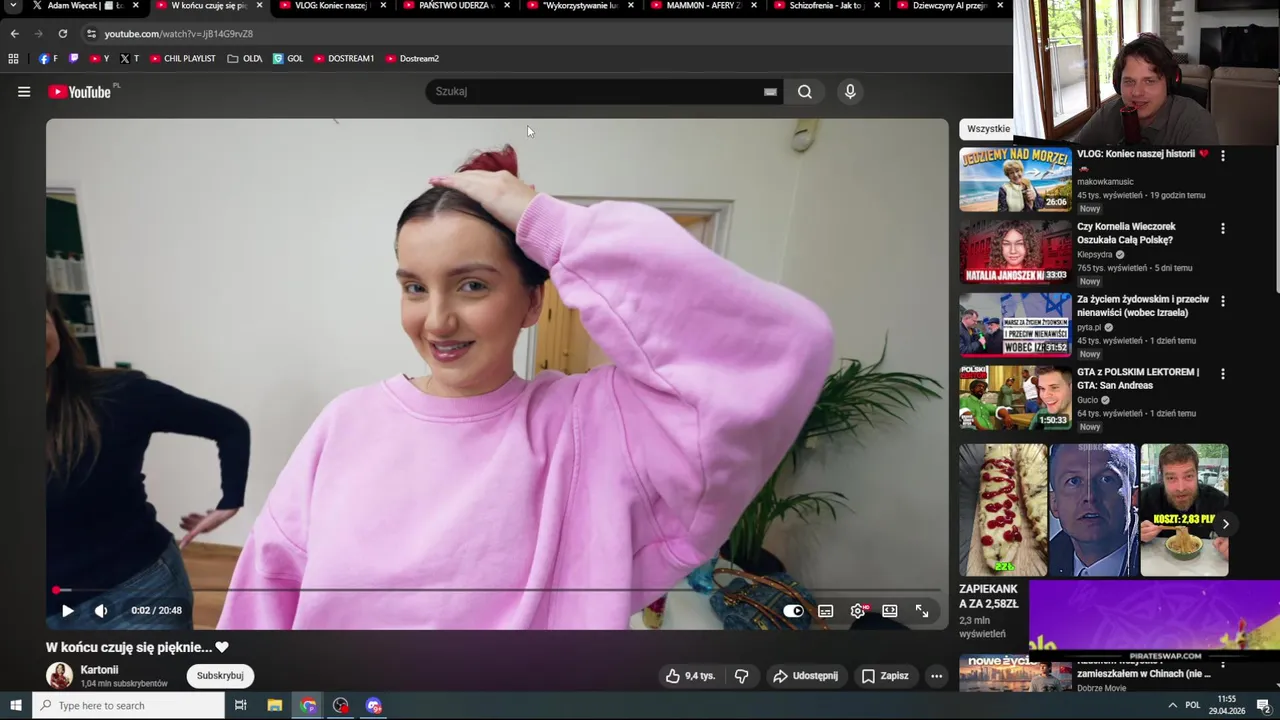This screenshot has width=1280, height=720.
Task: Open the Kartonii channel avatar
Action: point(60,676)
